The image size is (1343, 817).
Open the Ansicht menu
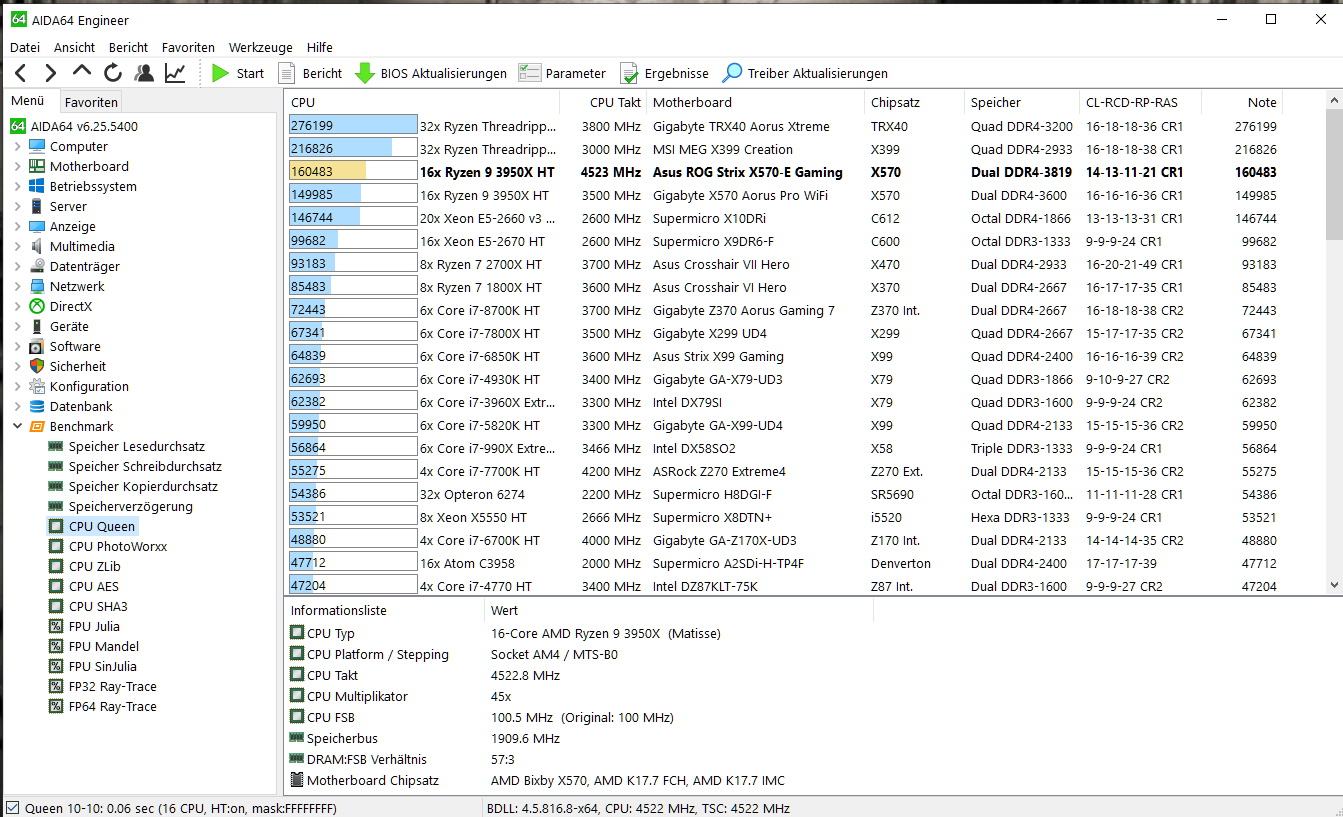(x=75, y=47)
